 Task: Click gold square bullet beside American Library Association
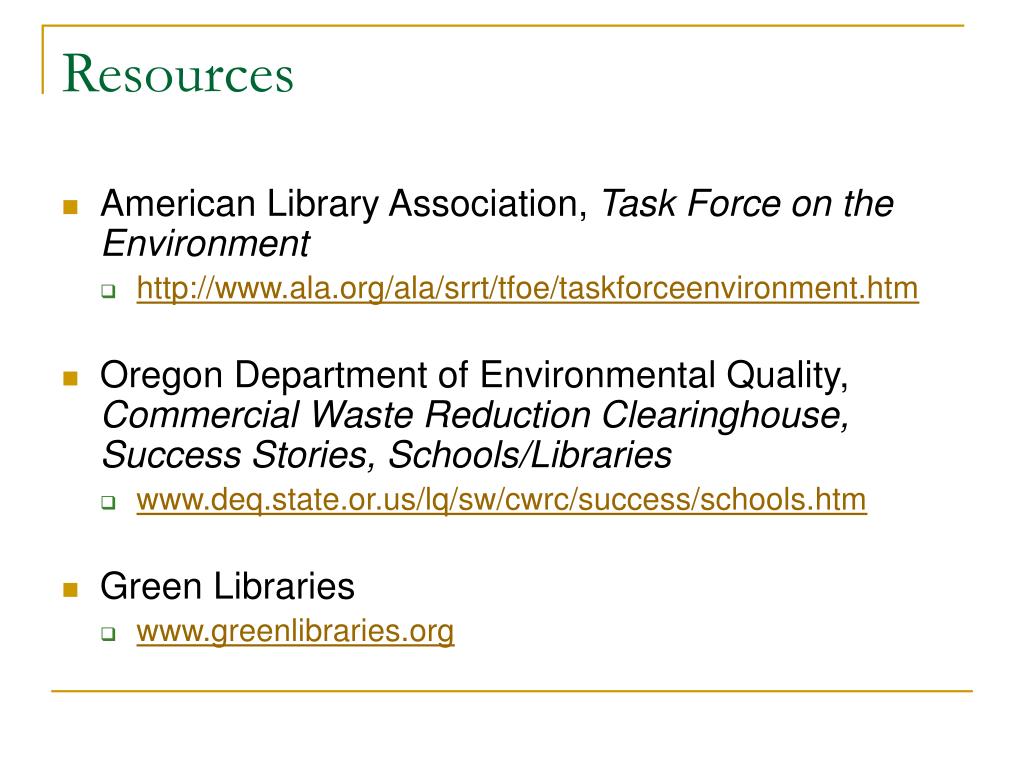[x=71, y=207]
